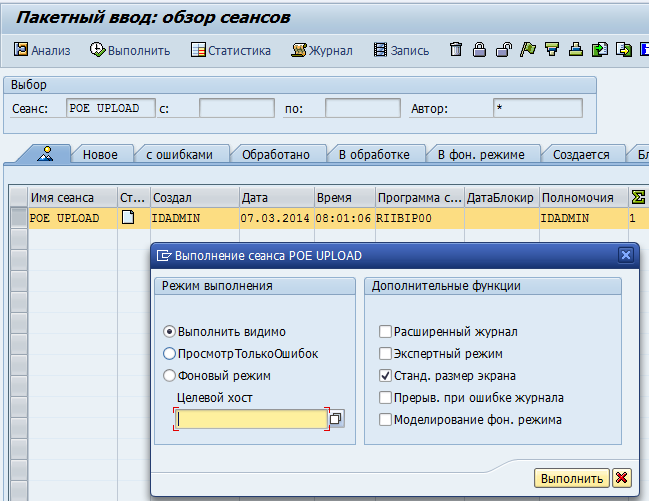Click the Полномочия column header
Image resolution: width=649 pixels, height=501 pixels.
tap(584, 198)
